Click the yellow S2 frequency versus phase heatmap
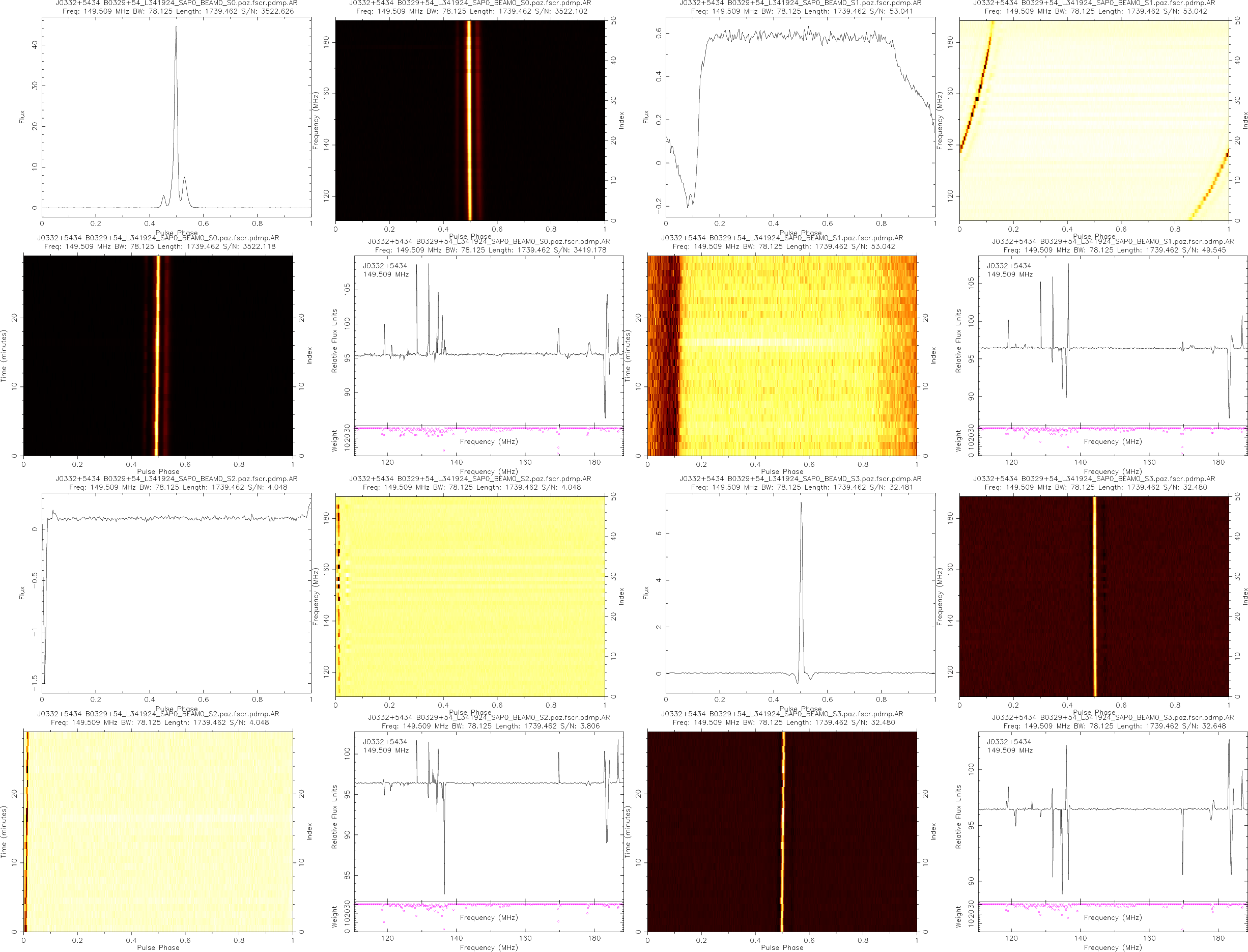Screen dimensions: 1248x952 (x=470, y=596)
